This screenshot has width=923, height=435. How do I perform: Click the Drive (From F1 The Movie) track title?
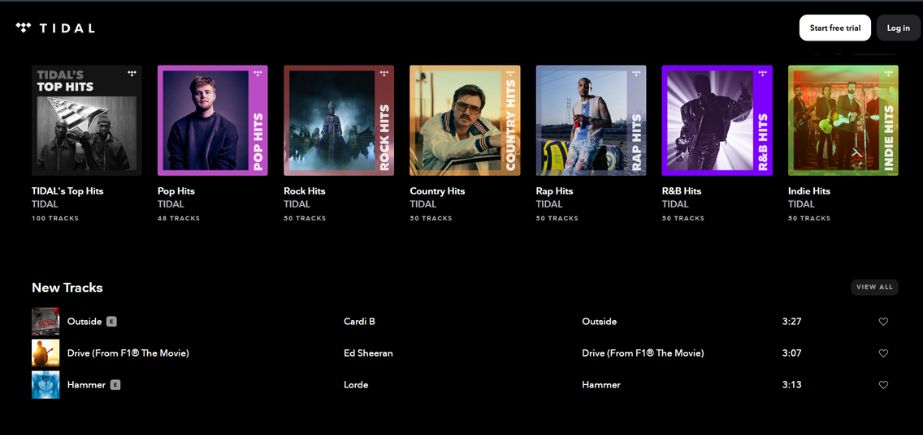pyautogui.click(x=128, y=353)
